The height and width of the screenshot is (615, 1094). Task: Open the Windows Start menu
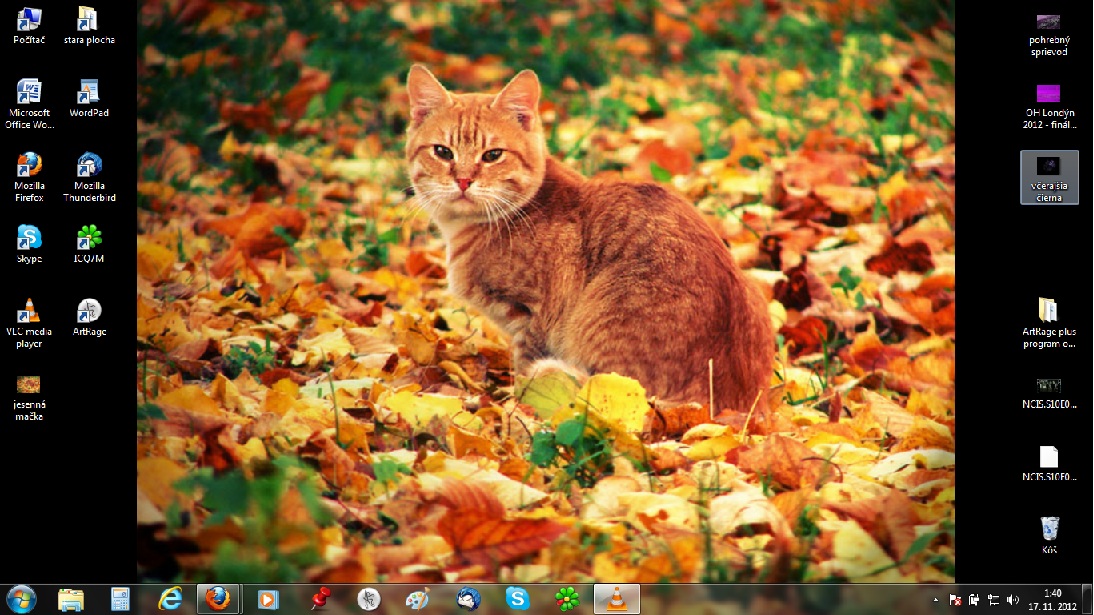tap(21, 599)
